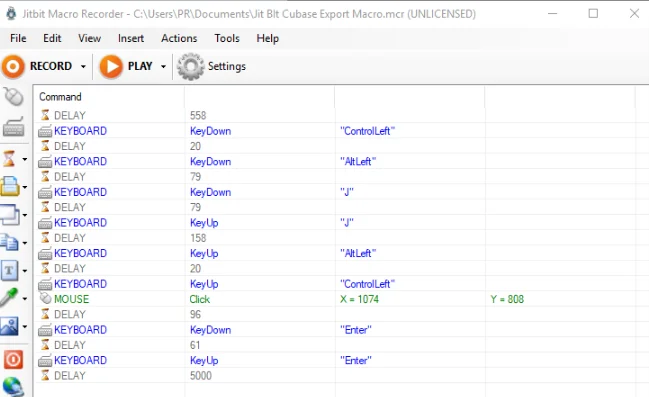Screen dimensions: 649x397
Task: Expand dropdown arrow beside find image icon
Action: tap(25, 327)
